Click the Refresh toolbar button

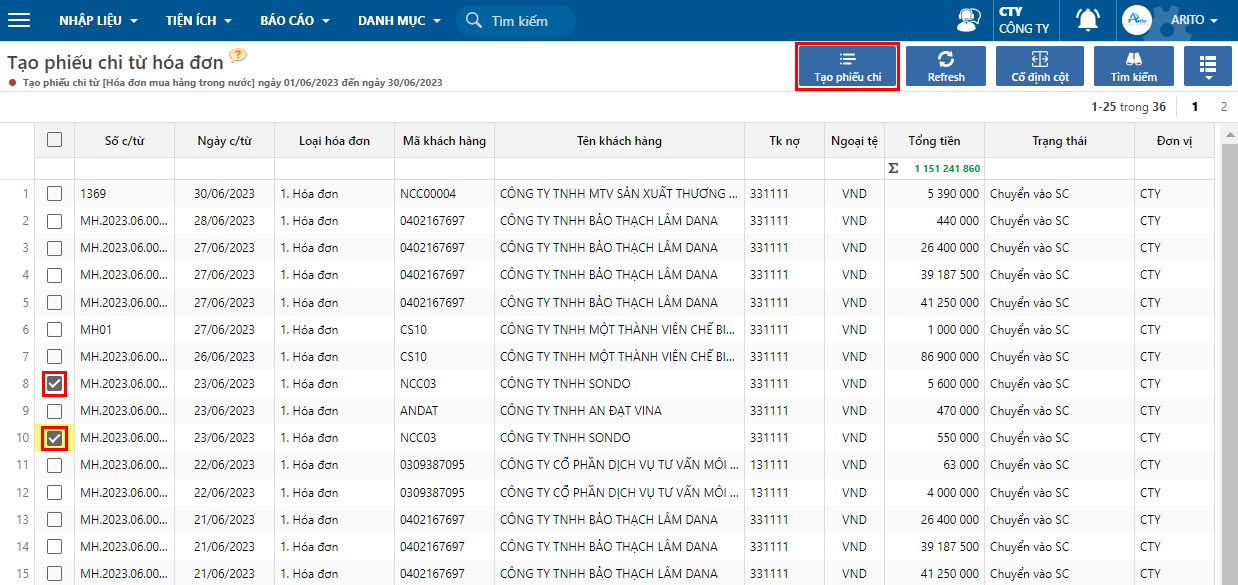click(946, 66)
